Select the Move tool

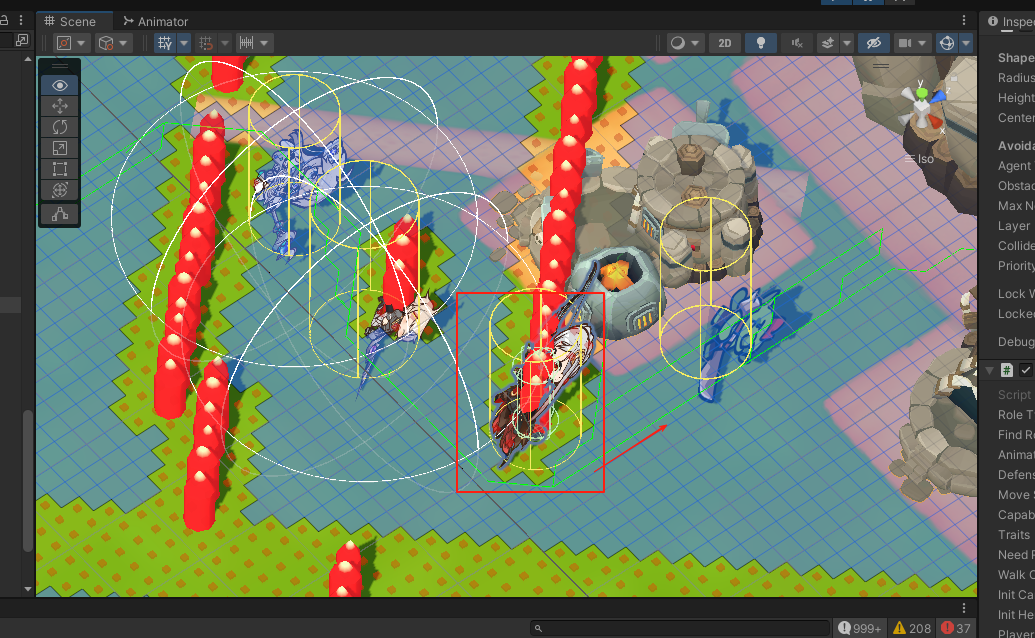[59, 106]
